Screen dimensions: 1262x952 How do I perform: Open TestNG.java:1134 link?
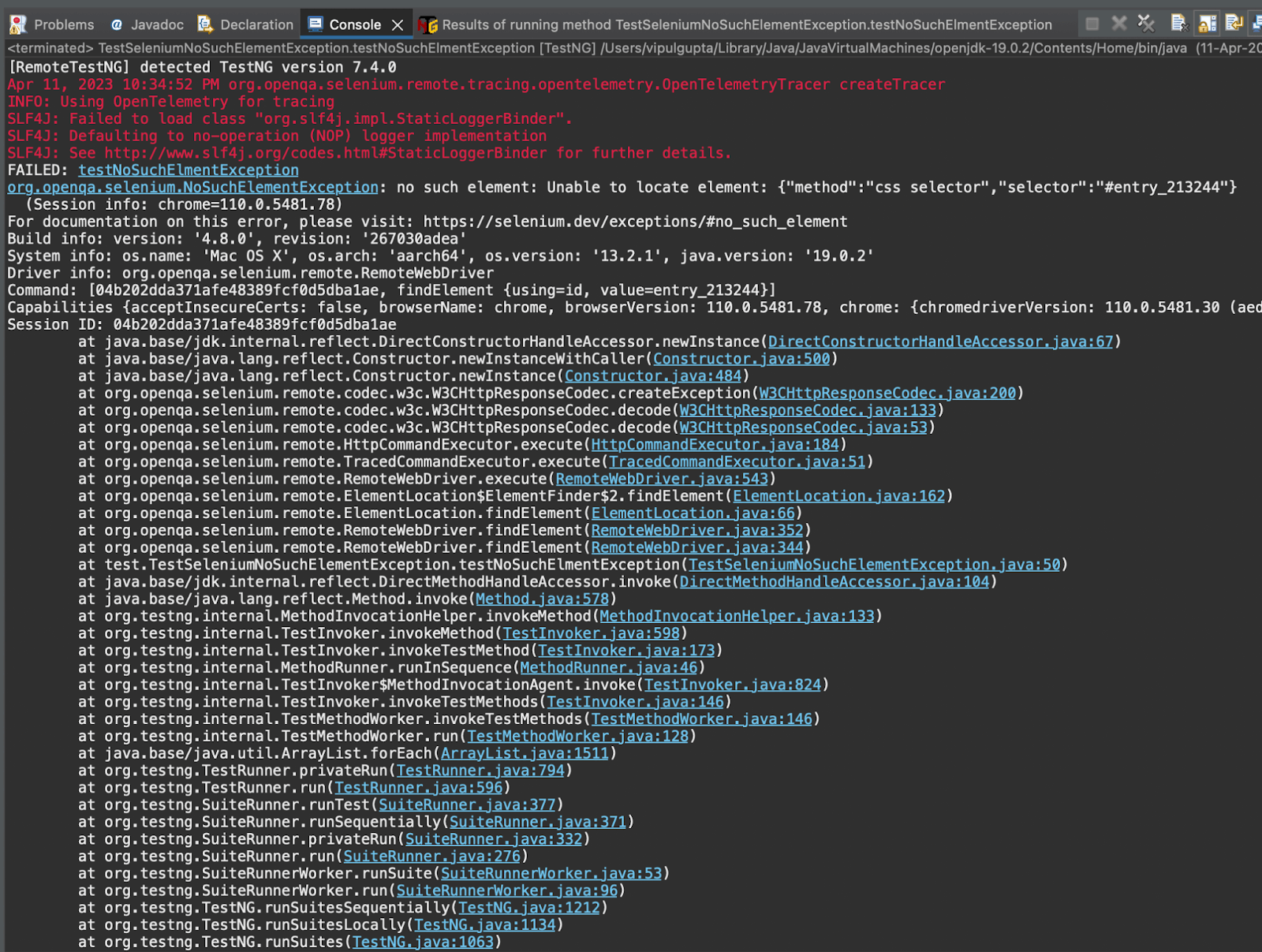(485, 925)
